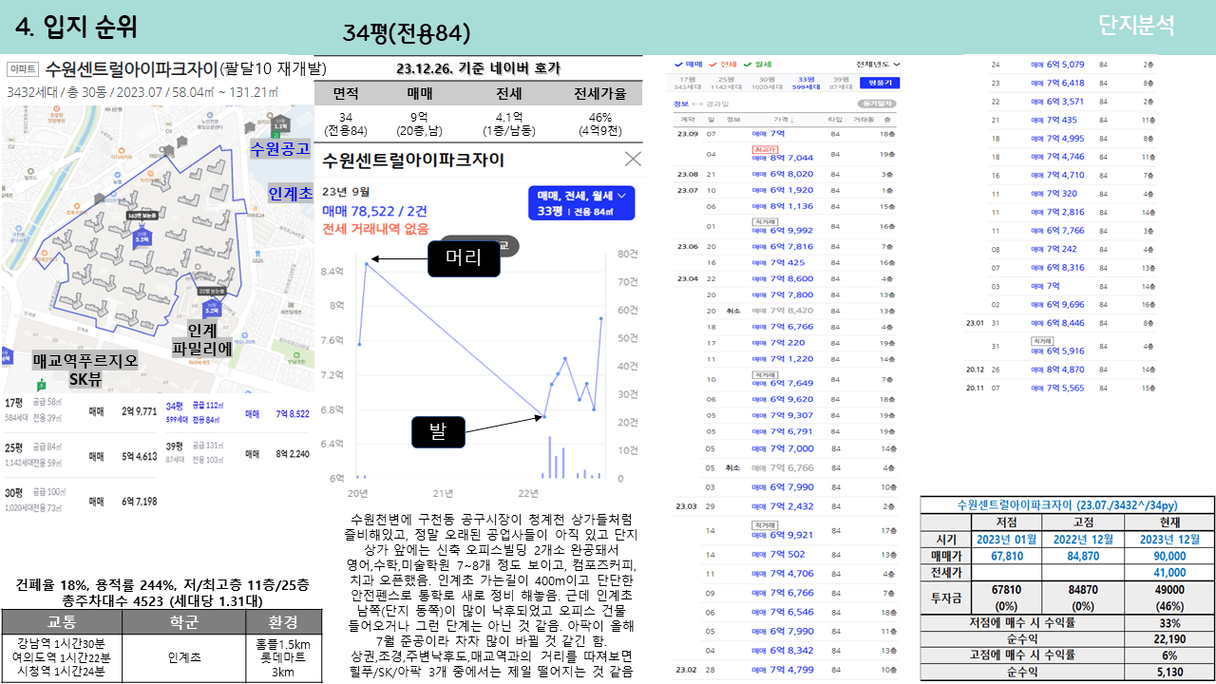Viewport: 1216px width, 684px height.
Task: Click the 23.12.26. 기준 네이버 호가 heading
Action: [478, 68]
